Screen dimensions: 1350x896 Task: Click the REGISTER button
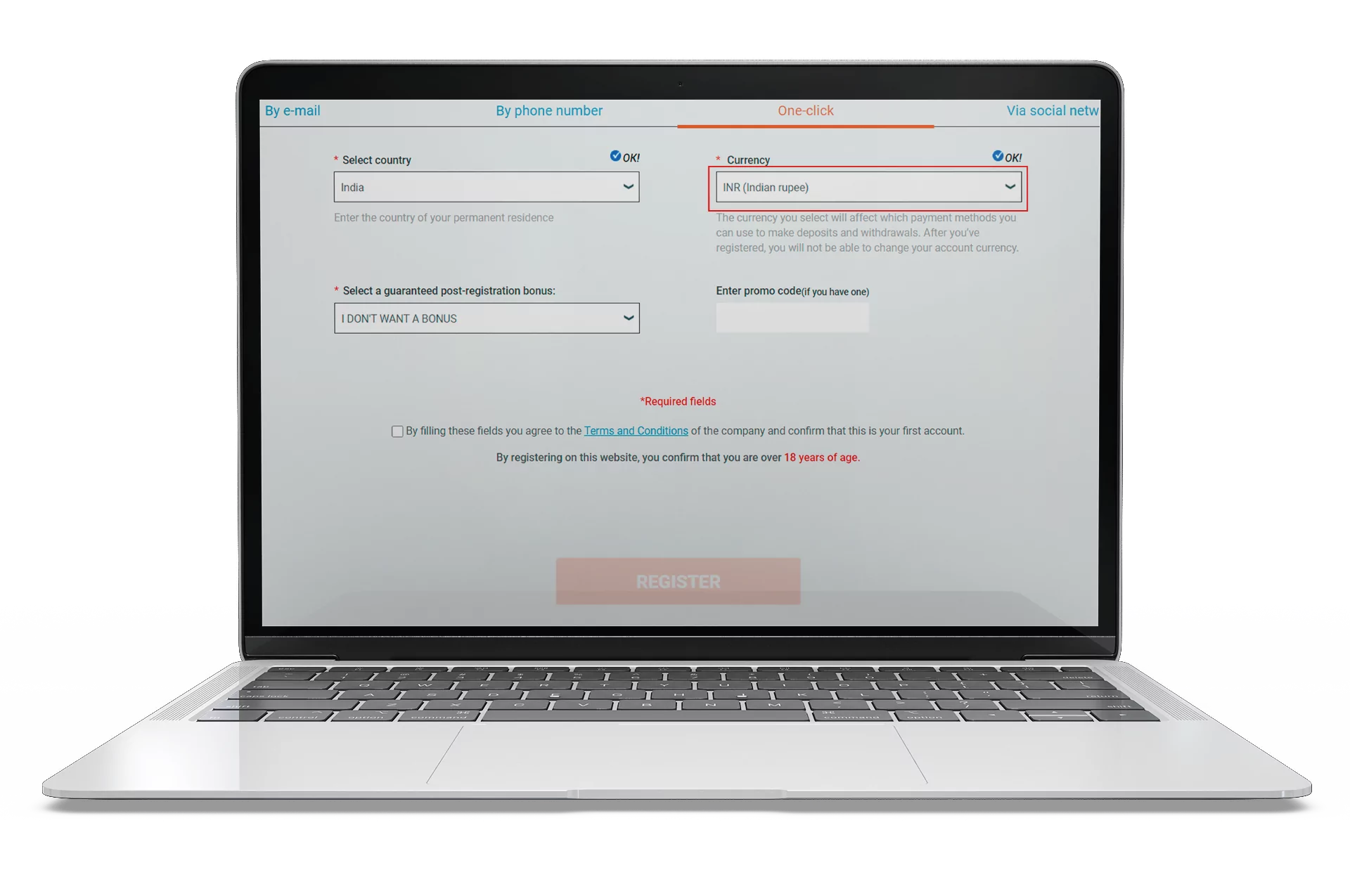coord(677,581)
